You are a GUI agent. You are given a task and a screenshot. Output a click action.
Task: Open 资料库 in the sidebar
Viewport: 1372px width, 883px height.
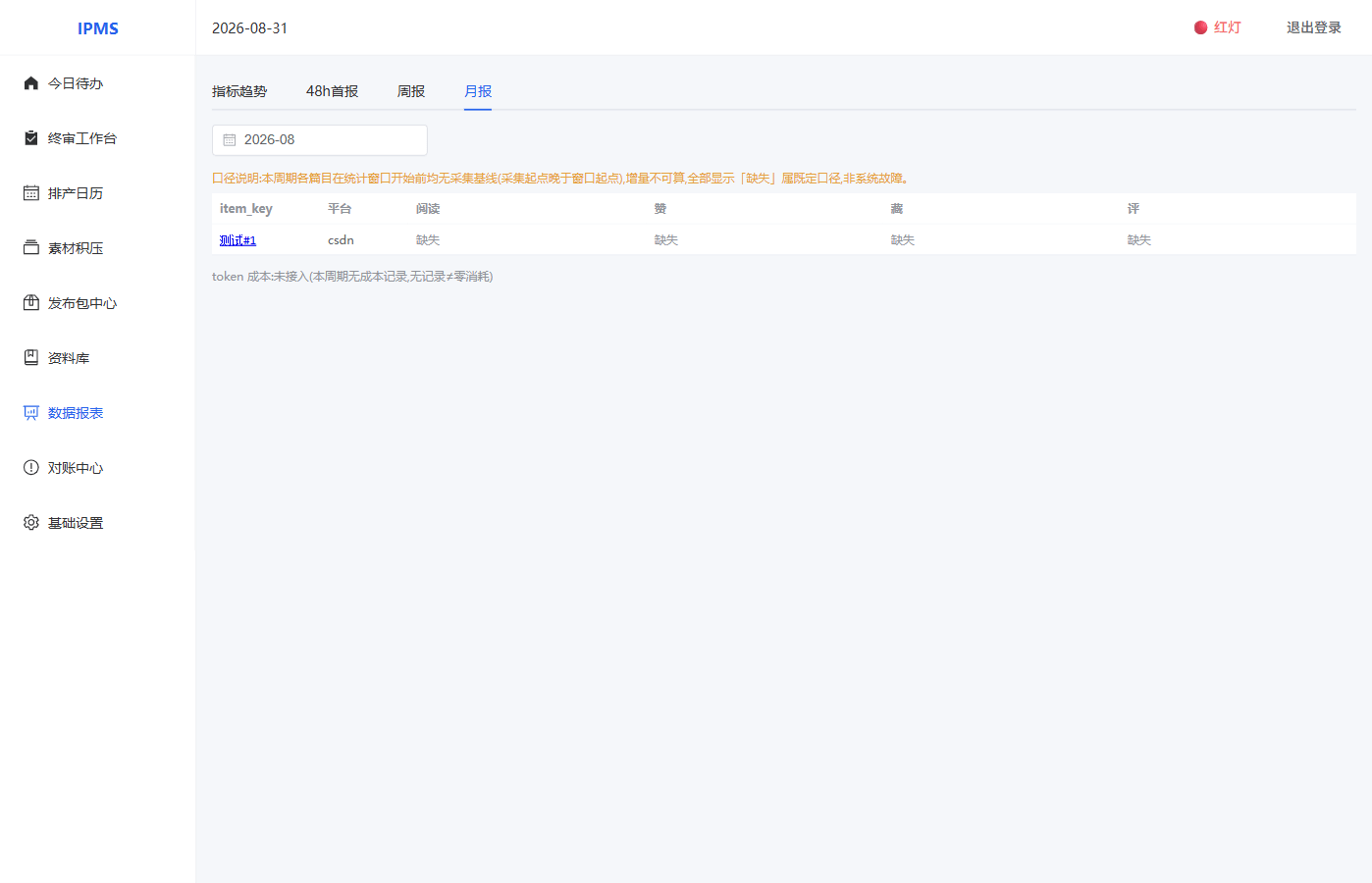point(98,358)
